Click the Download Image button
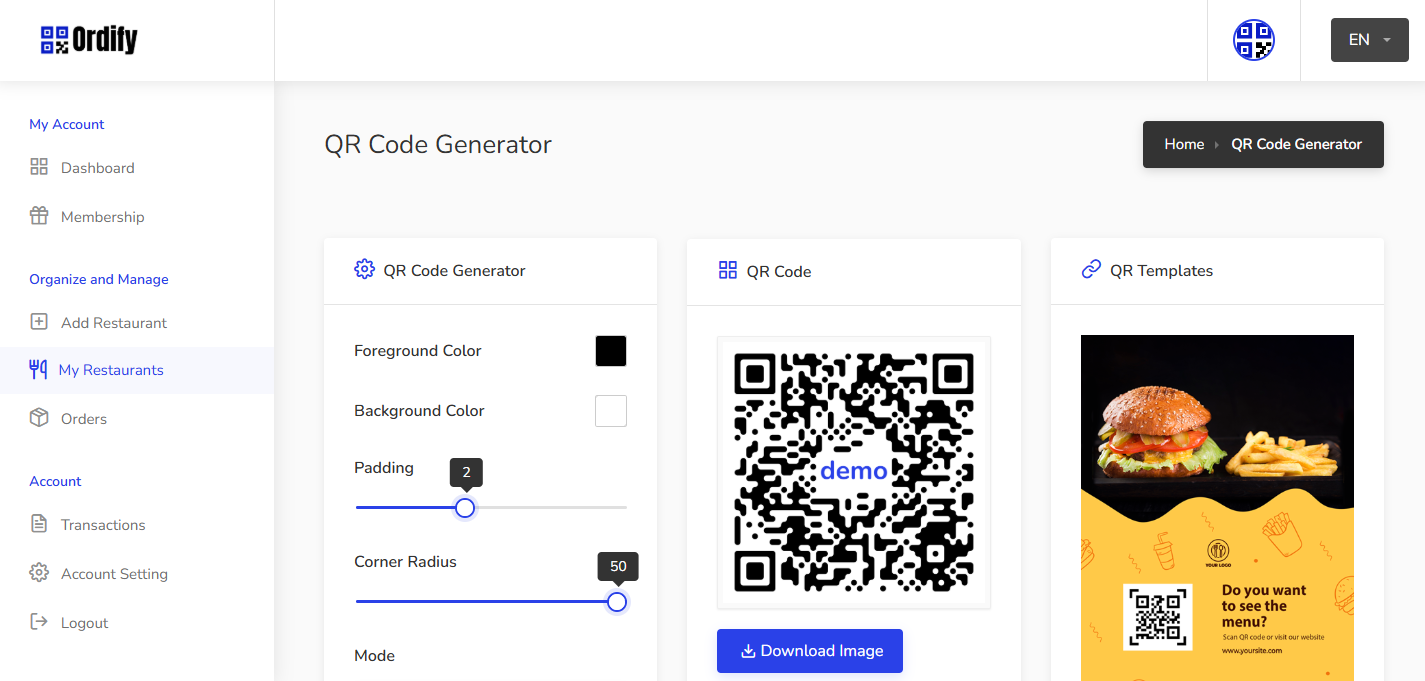Image resolution: width=1425 pixels, height=681 pixels. [810, 651]
